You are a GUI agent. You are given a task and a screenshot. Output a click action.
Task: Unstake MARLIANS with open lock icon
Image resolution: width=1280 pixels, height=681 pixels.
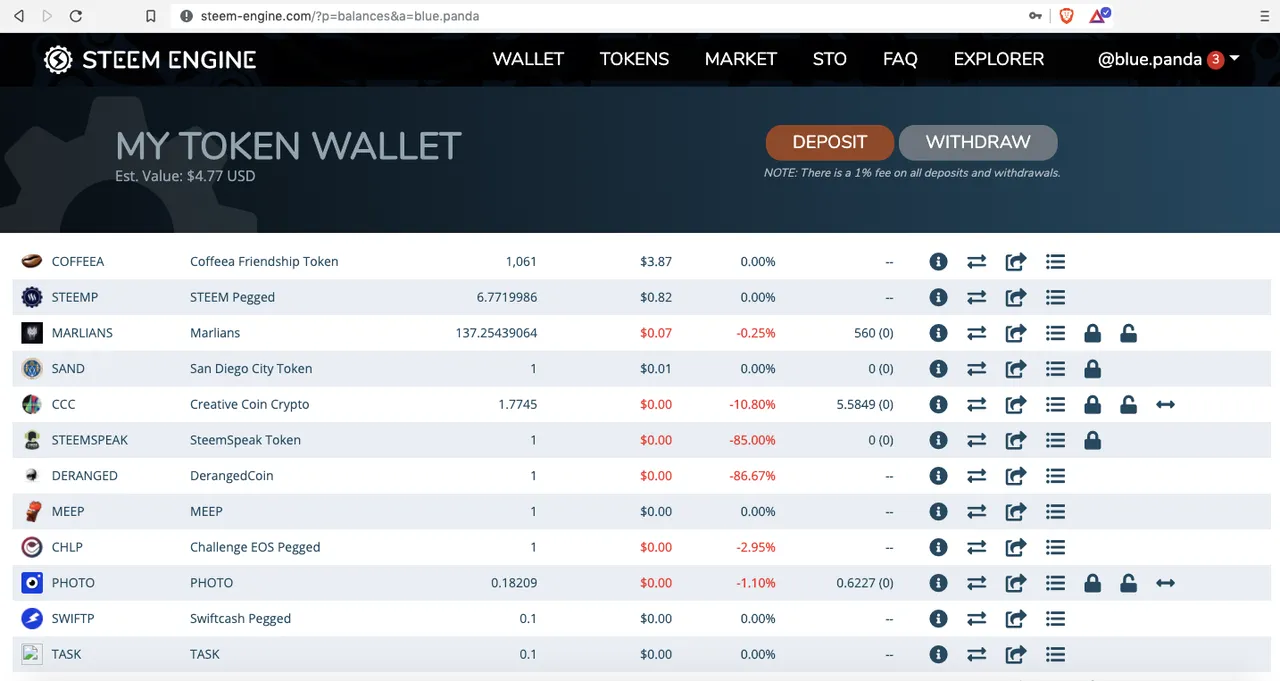tap(1128, 333)
